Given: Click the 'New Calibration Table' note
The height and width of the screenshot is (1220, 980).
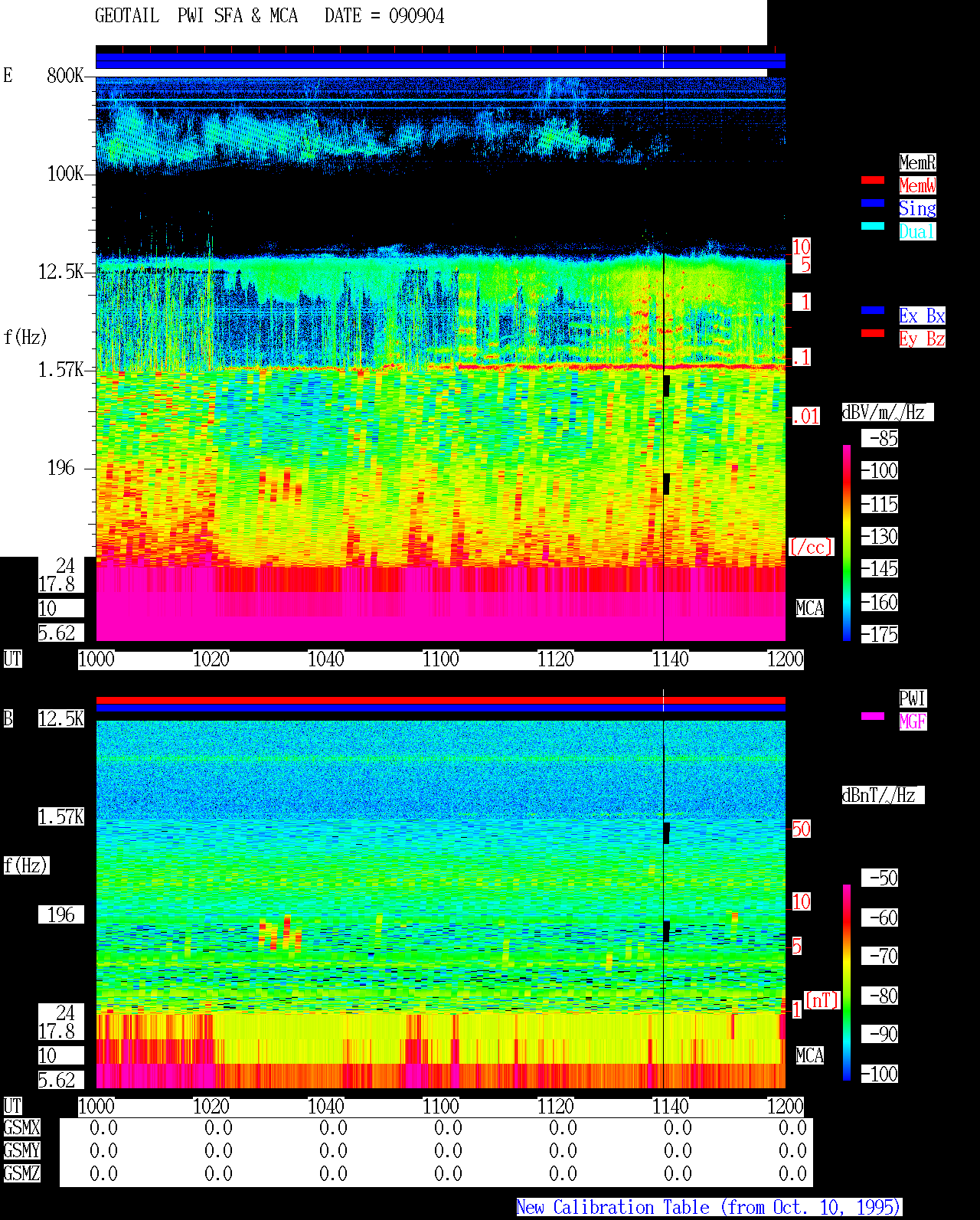Looking at the screenshot, I should coord(709,1207).
